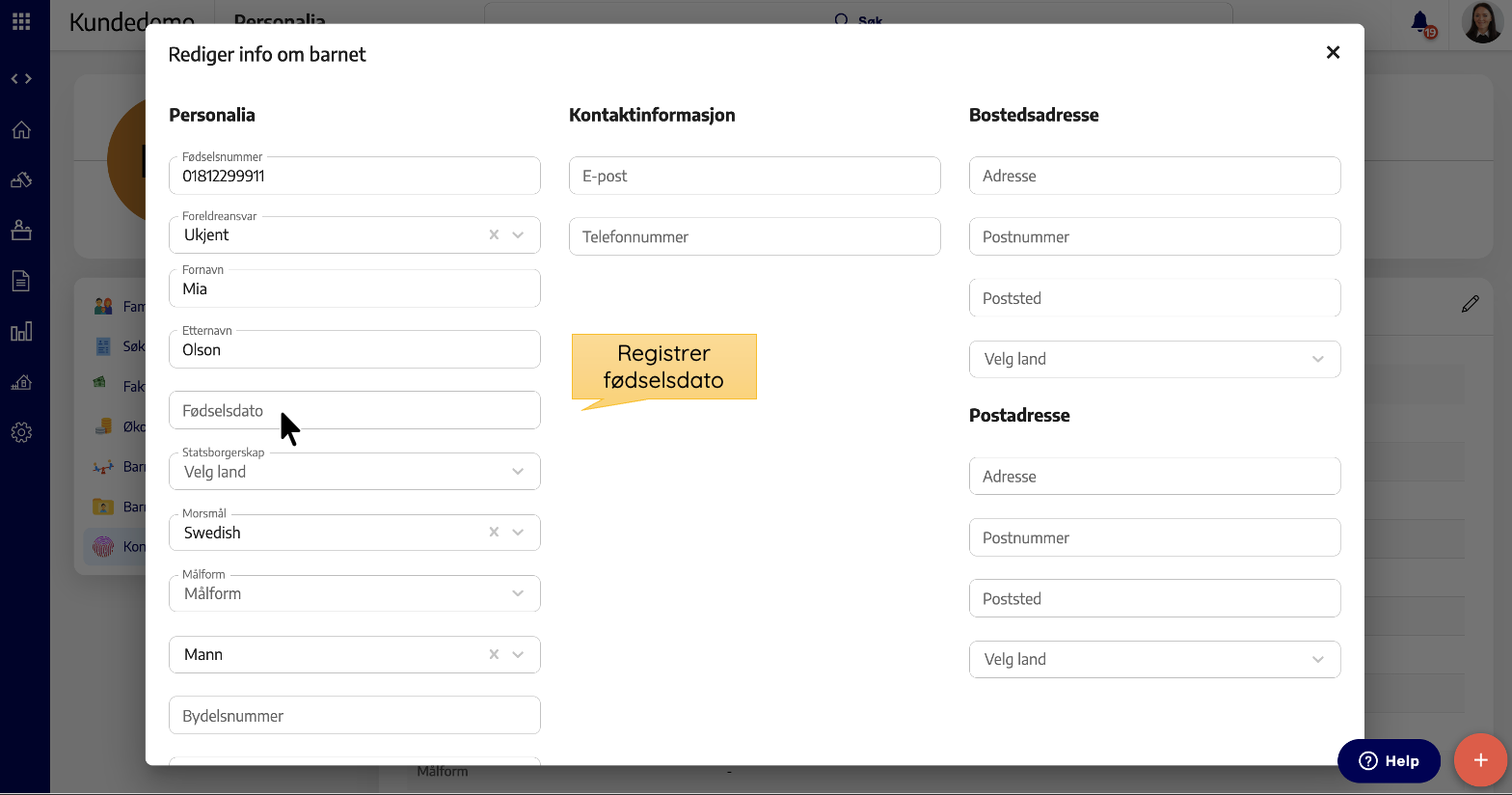Select the family icon item in background list
The width and height of the screenshot is (1512, 795).
coord(103,306)
